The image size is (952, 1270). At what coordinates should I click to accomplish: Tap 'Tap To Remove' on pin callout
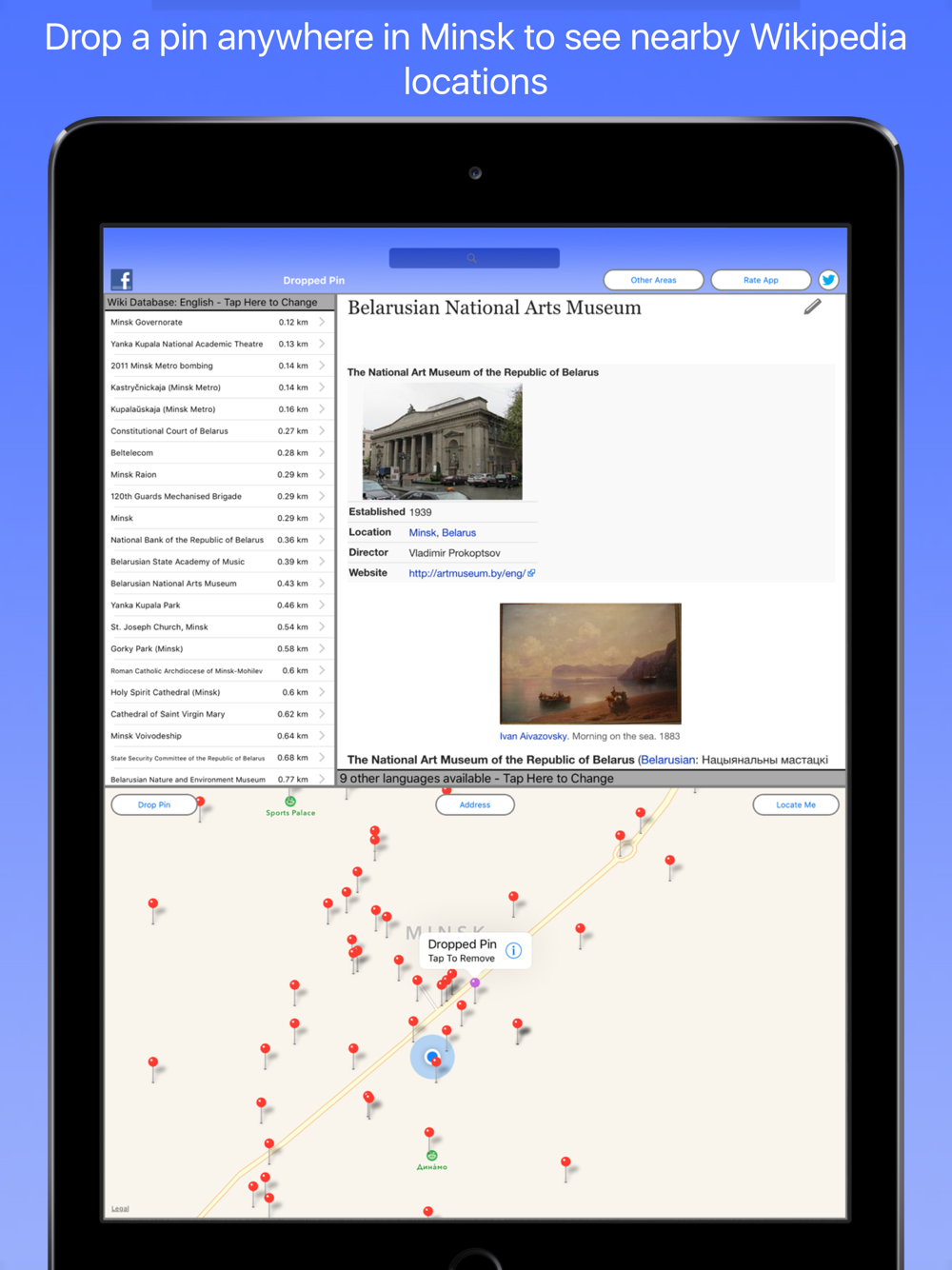pyautogui.click(x=461, y=959)
